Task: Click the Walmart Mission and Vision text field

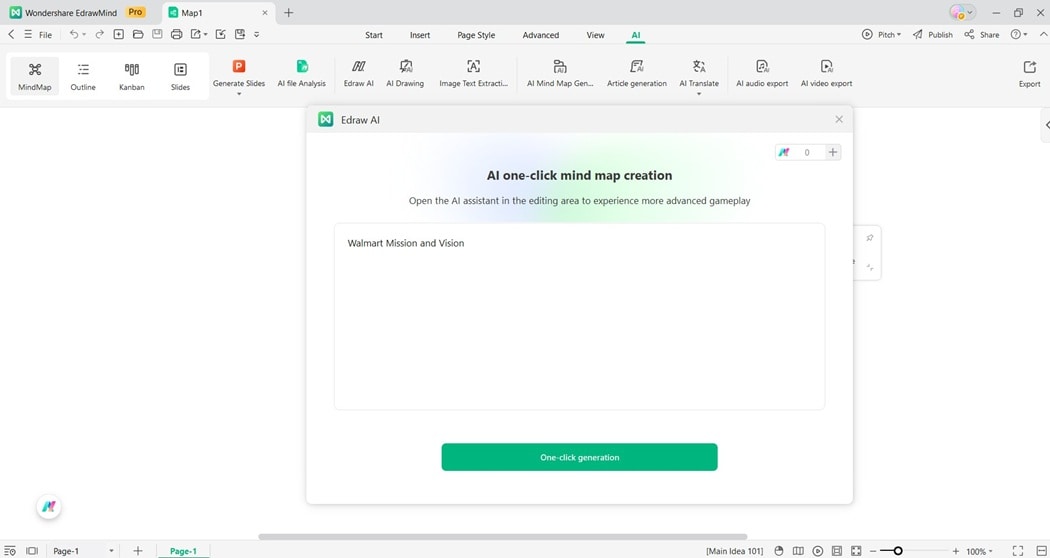Action: click(579, 316)
